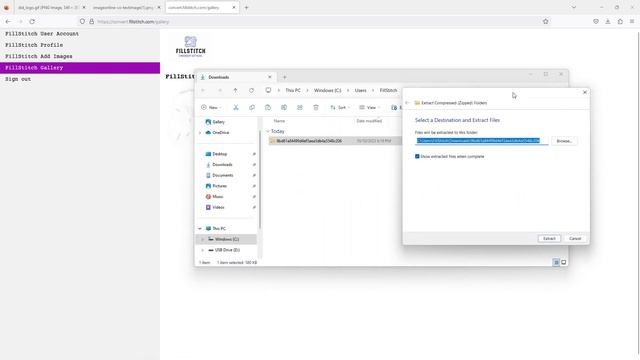Open the New dropdown in File Explorer

211,107
